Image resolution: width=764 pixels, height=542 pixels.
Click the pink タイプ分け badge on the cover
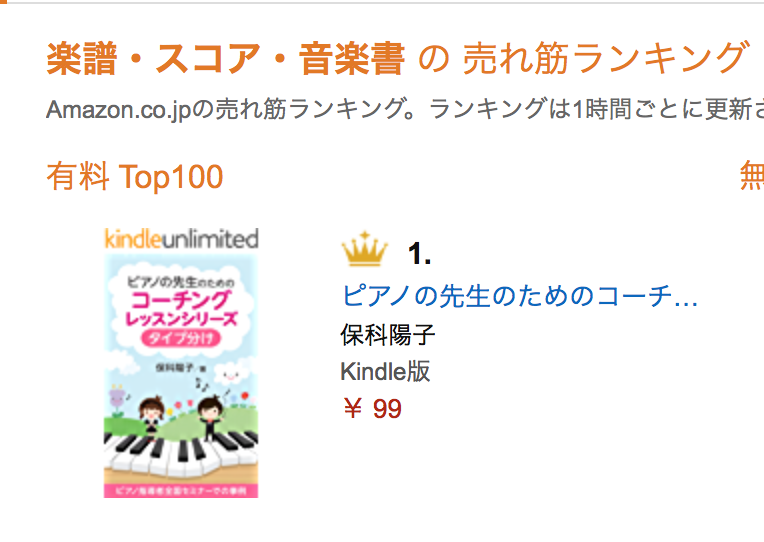[x=180, y=338]
